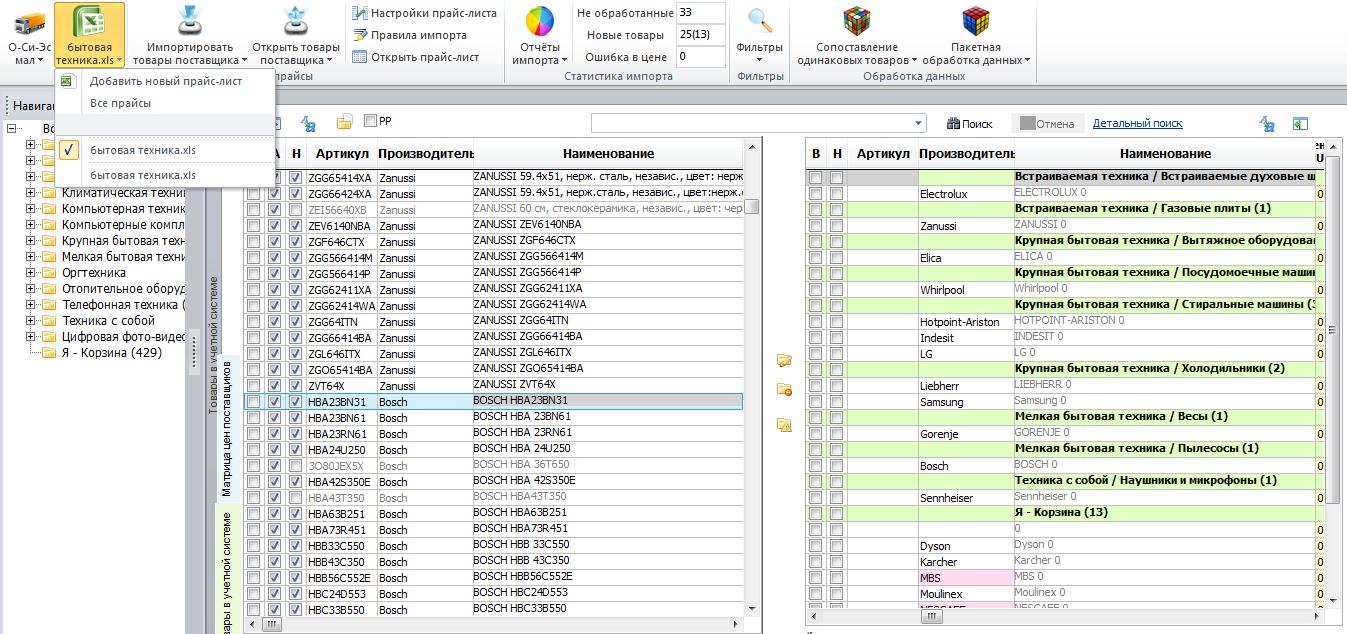Screen dimensions: 1347x634
Task: Choose Добавить новый прайс-лист menu item
Action: coord(166,81)
